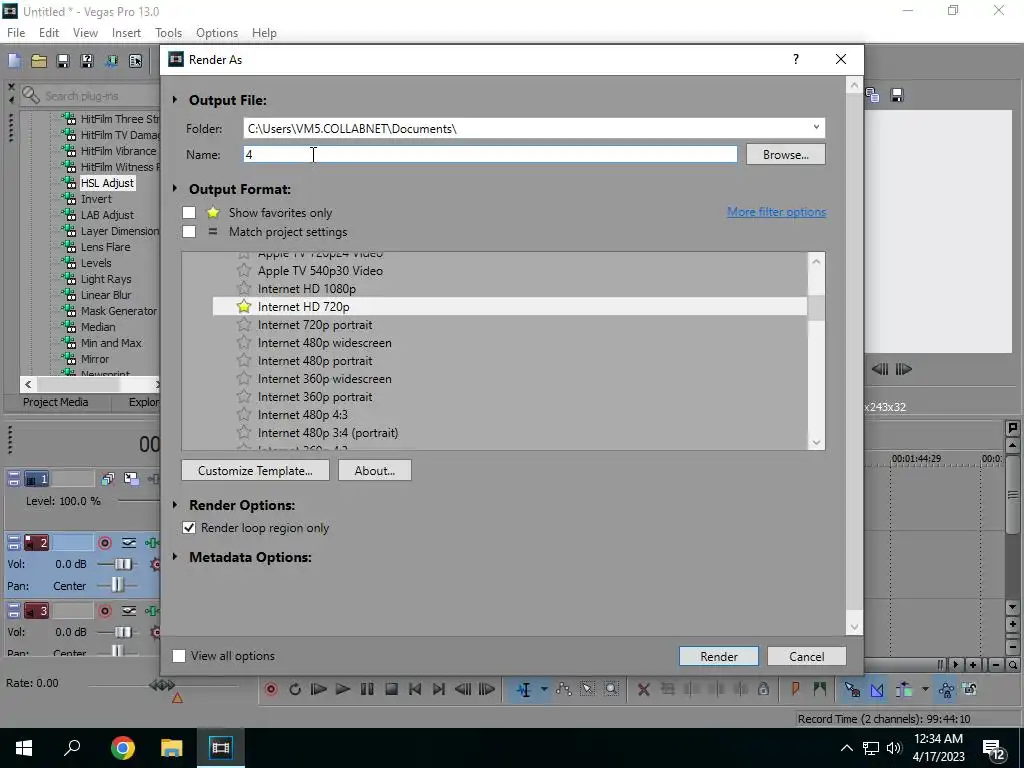
Task: Open the View menu
Action: click(85, 33)
